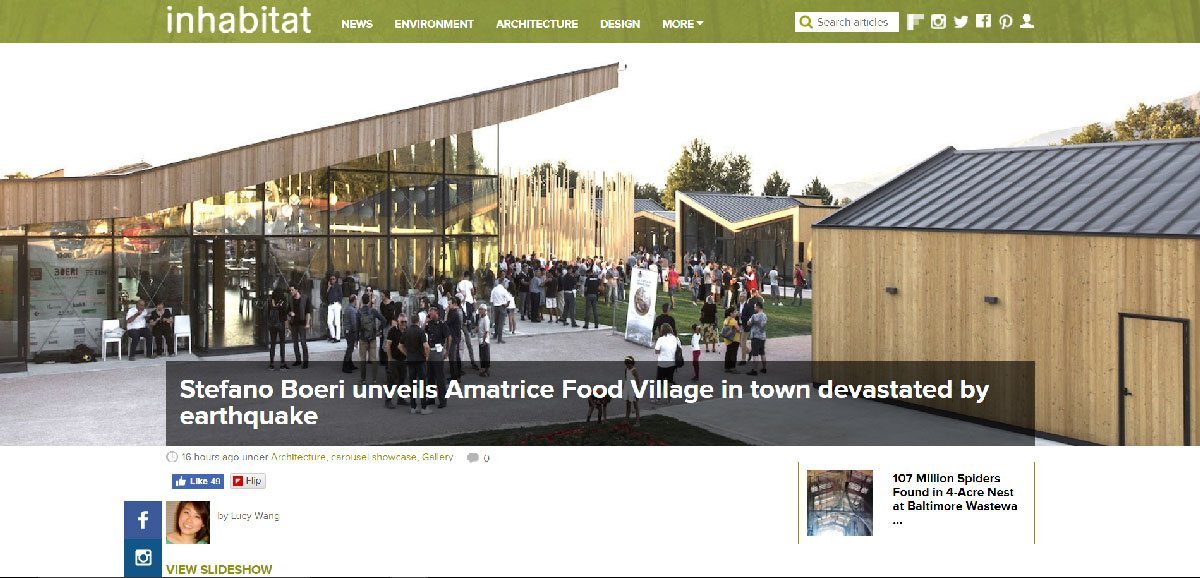The image size is (1200, 578).
Task: Expand the MORE dropdown menu
Action: pos(683,24)
